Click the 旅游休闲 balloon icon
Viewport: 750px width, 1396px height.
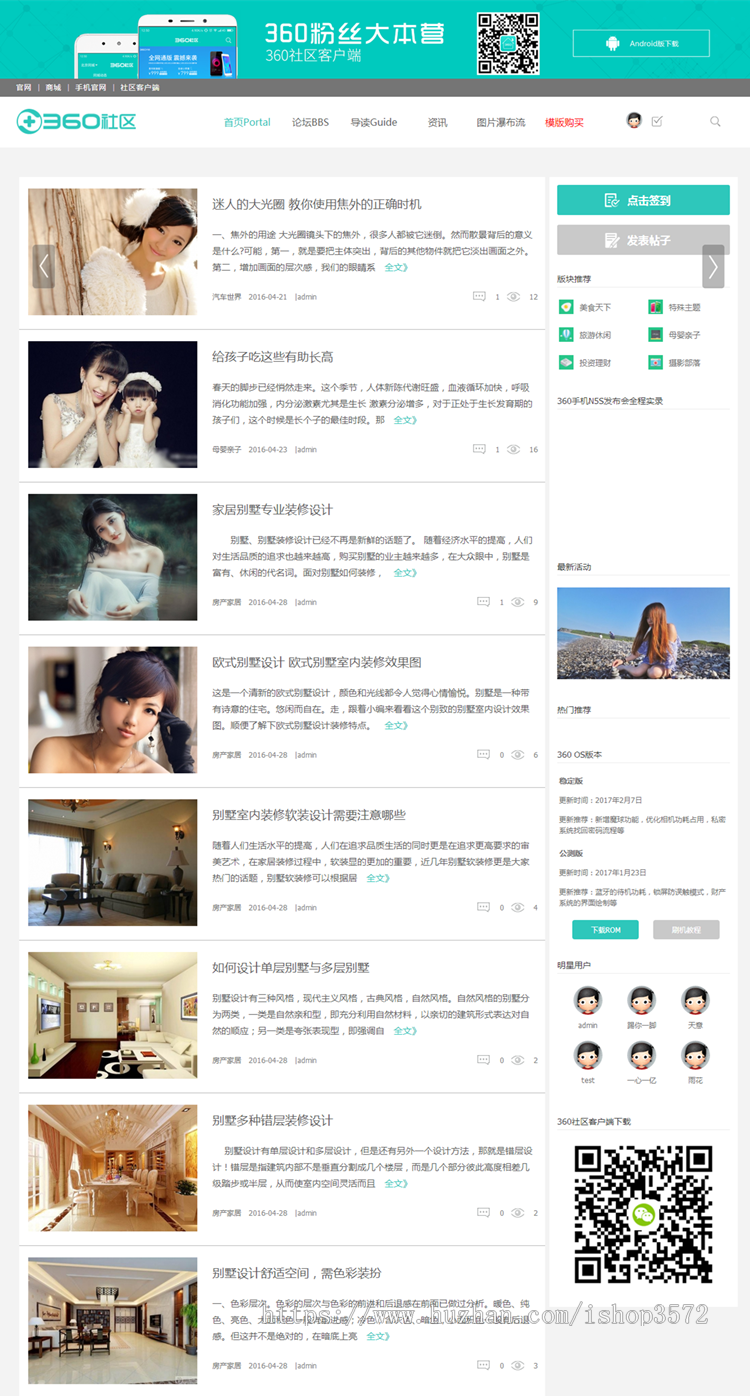click(x=565, y=335)
